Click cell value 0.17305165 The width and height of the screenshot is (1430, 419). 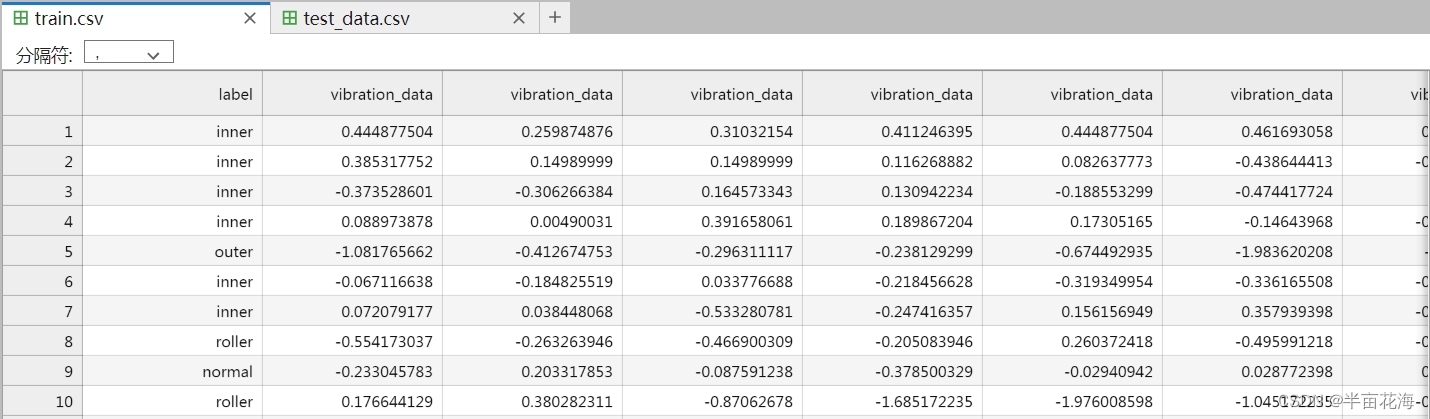pyautogui.click(x=1072, y=221)
